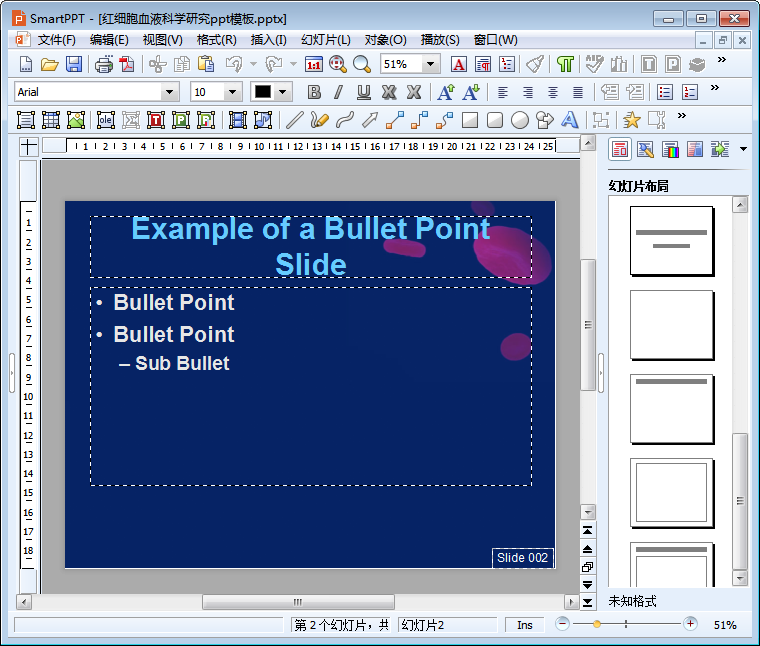Expand standard toolbar overflow chevron
This screenshot has width=760, height=646.
pos(722,59)
